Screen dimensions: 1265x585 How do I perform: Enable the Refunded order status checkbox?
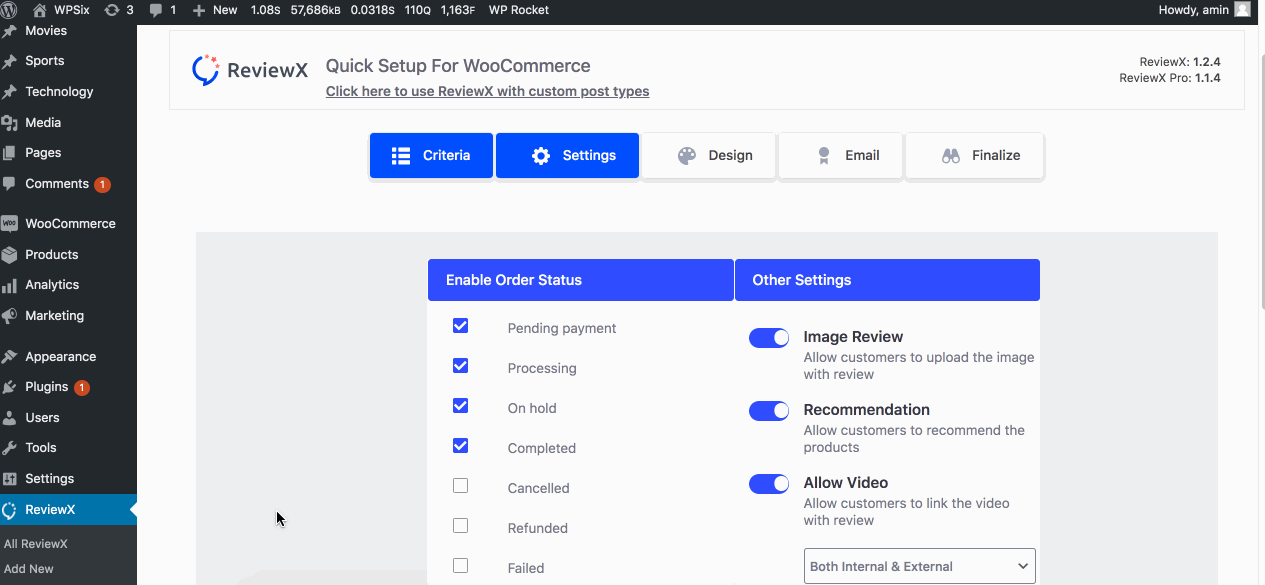[460, 526]
